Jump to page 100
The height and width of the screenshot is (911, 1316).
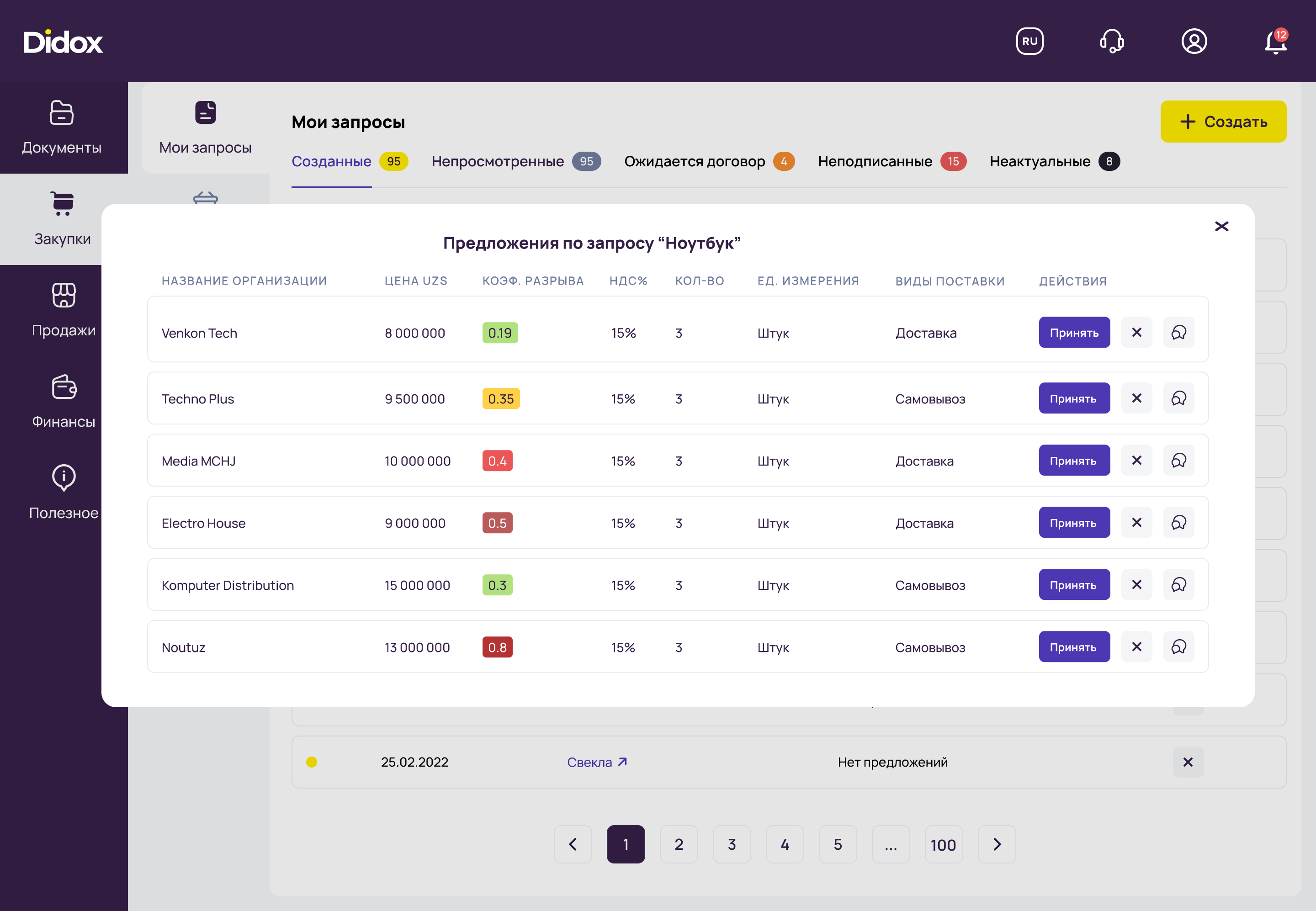pyautogui.click(x=943, y=844)
